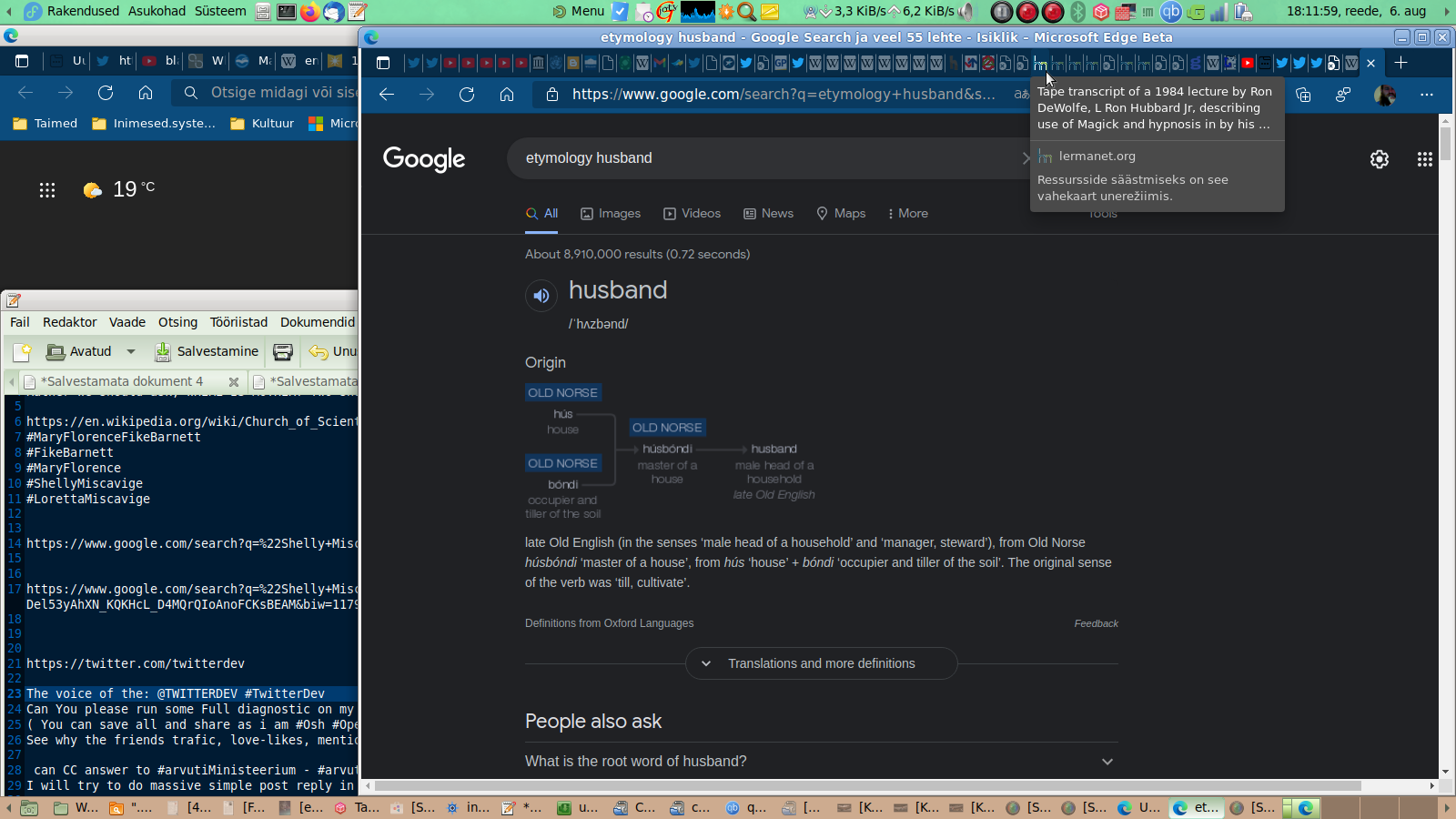Close the active Edge tab
The height and width of the screenshot is (819, 1456).
(1371, 63)
